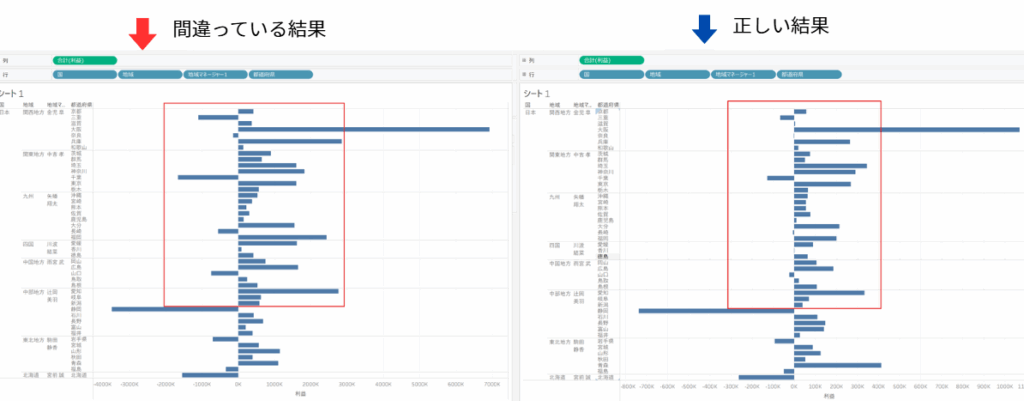Open the 都道府県 pill in right panel
Image resolution: width=1024 pixels, height=401 pixels.
tap(807, 74)
